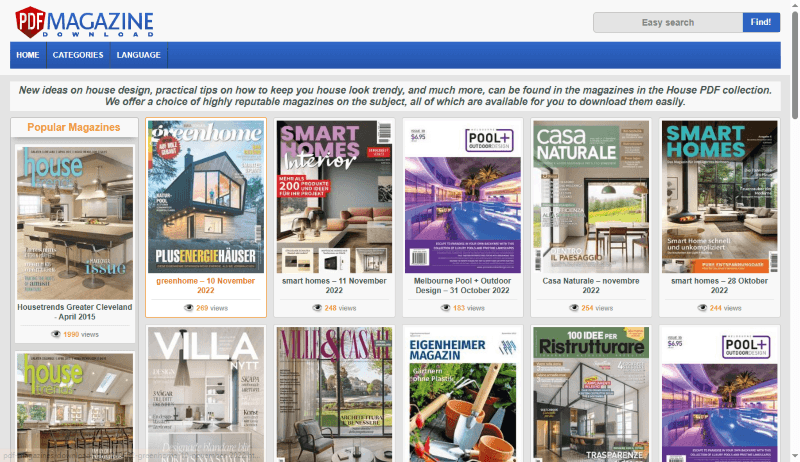Open the HOME menu item
The height and width of the screenshot is (462, 800).
pos(28,55)
